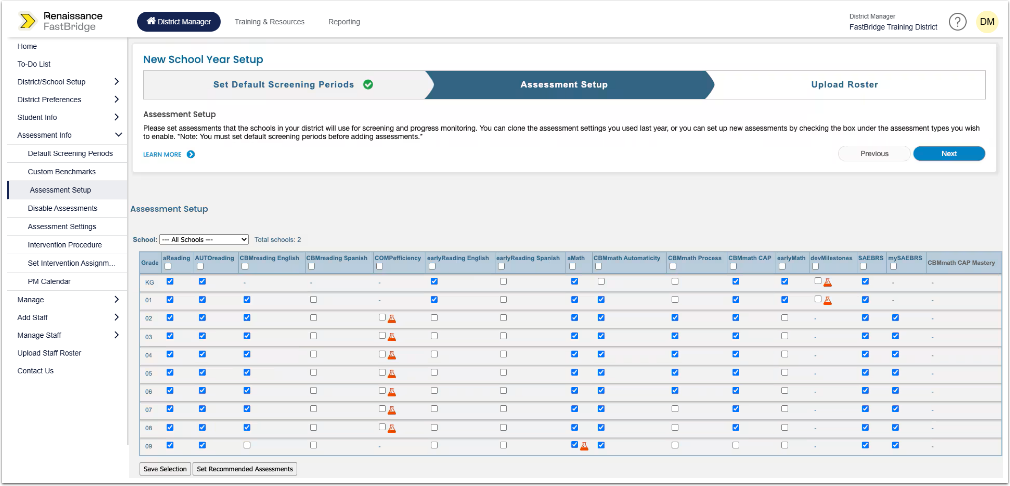The image size is (1010, 486).
Task: Check CBMreading English for grade 09
Action: [x=247, y=445]
